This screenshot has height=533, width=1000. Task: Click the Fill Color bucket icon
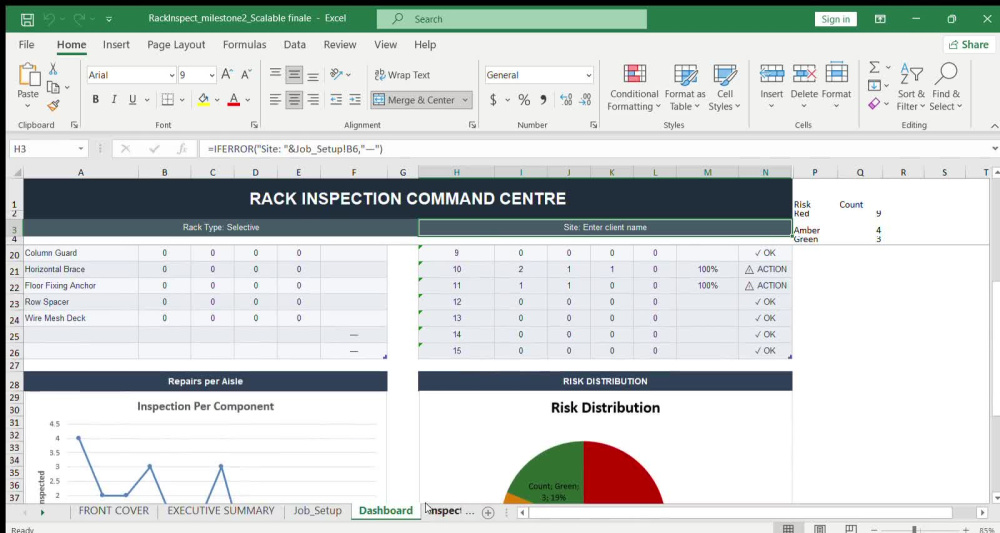pyautogui.click(x=203, y=99)
